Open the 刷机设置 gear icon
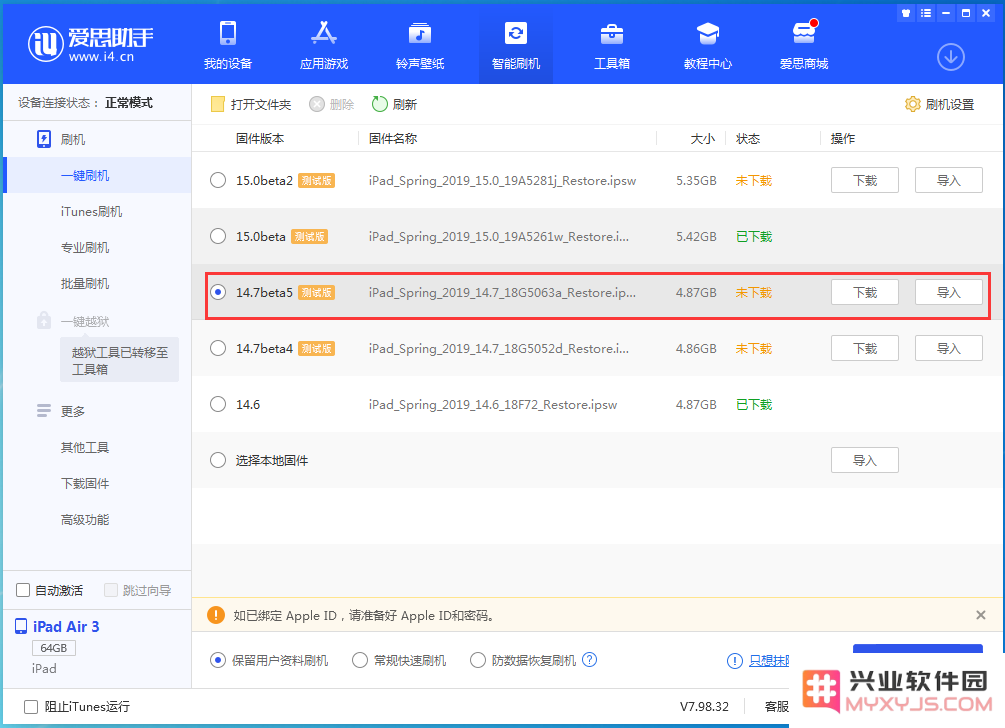This screenshot has height=728, width=1005. 912,104
